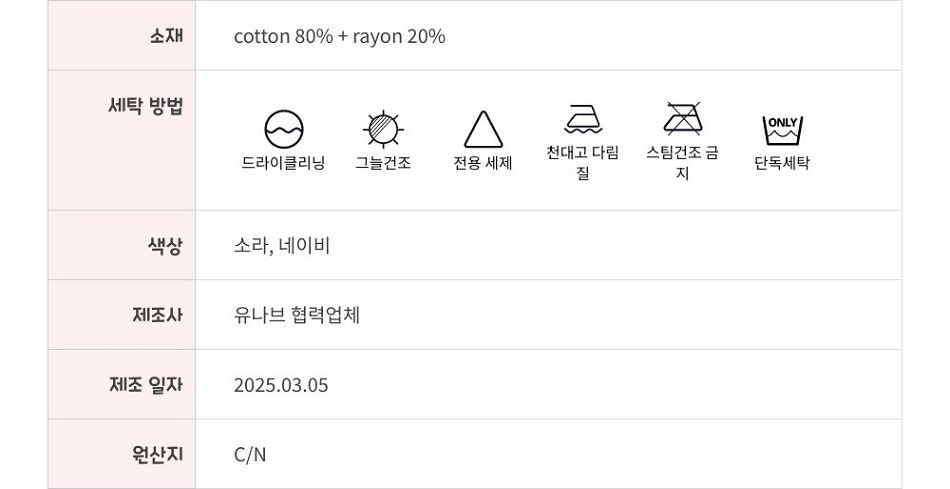Viewport: 950px width, 489px height.
Task: Click the 드라이클리닝 caption text
Action: [x=284, y=162]
